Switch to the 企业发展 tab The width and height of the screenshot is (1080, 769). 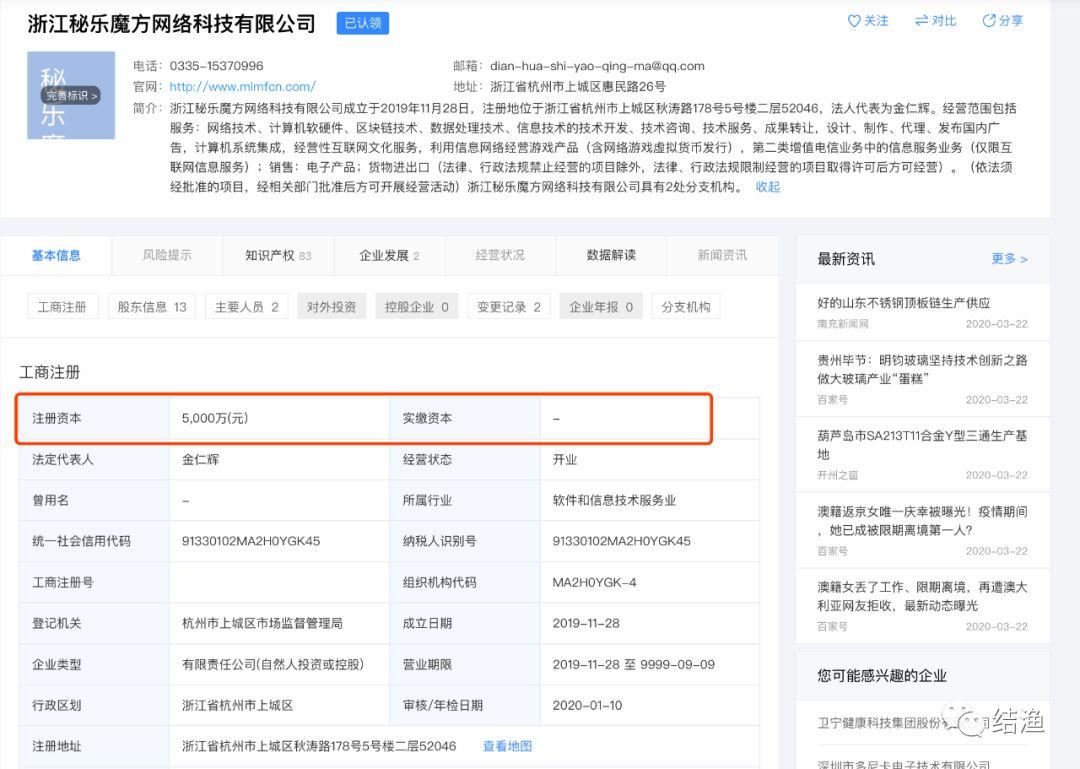click(388, 255)
